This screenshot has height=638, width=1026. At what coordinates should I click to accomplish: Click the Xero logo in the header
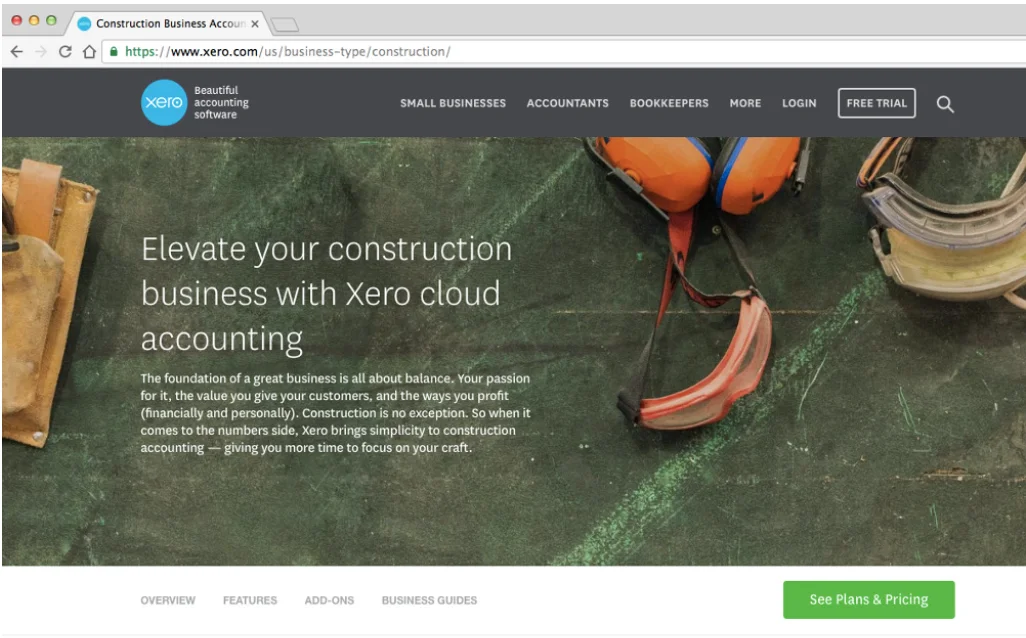pyautogui.click(x=164, y=103)
